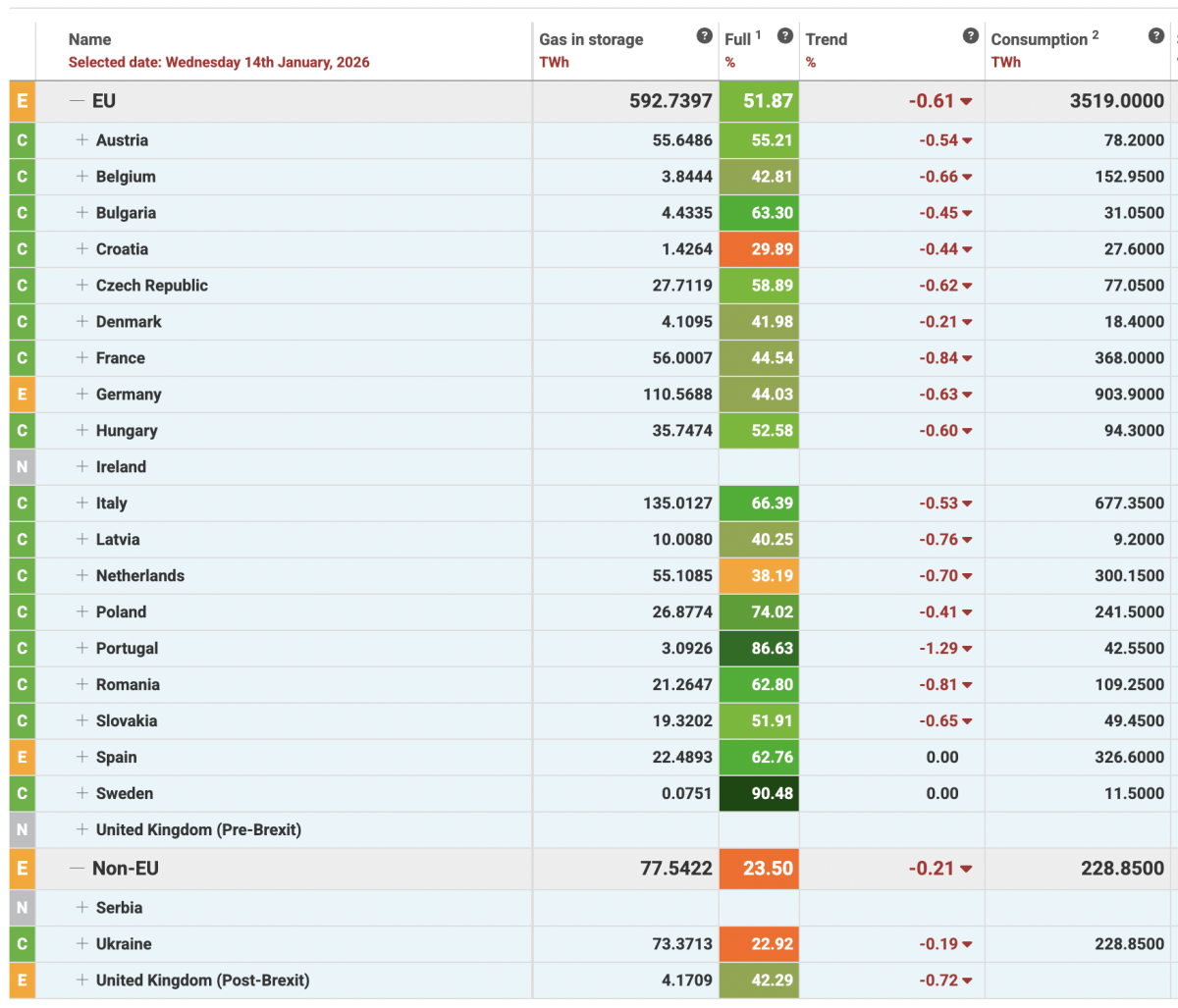Click green C status badge for Austria
This screenshot has height=1008, width=1178.
coord(22,140)
